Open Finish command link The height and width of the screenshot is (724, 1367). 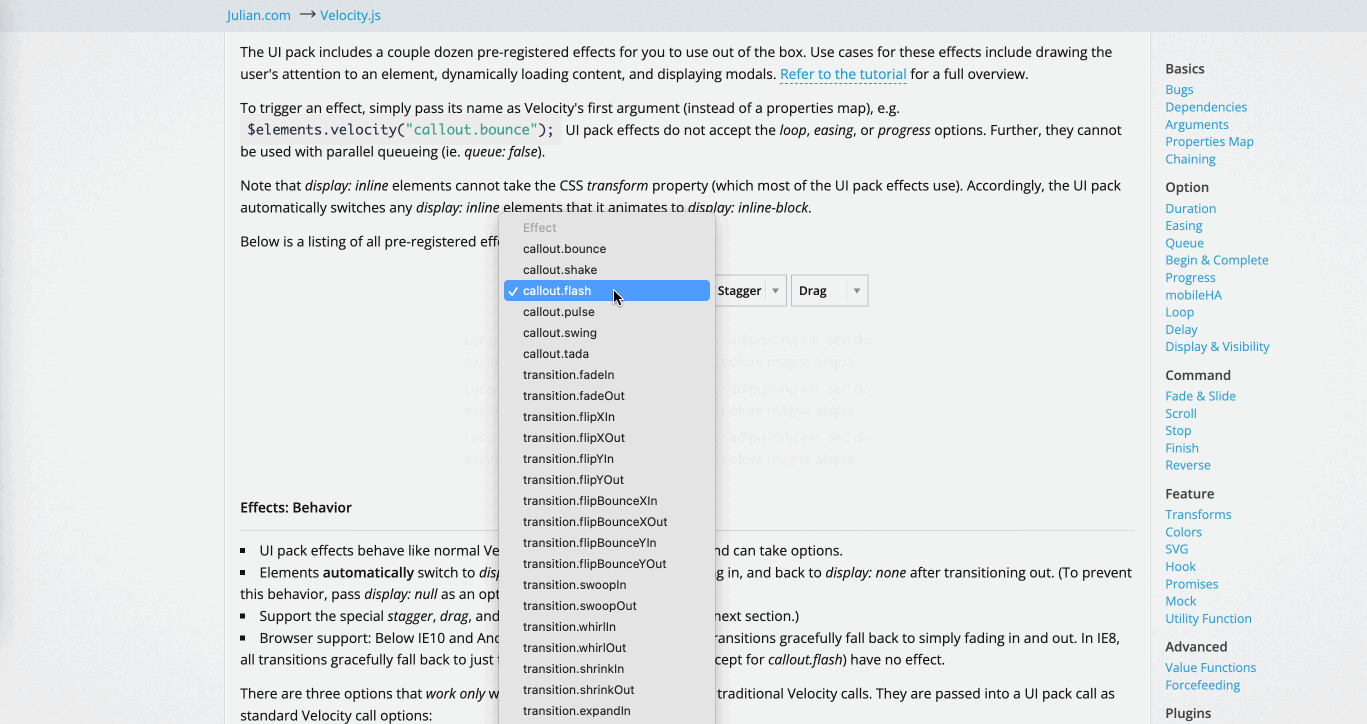pos(1182,448)
